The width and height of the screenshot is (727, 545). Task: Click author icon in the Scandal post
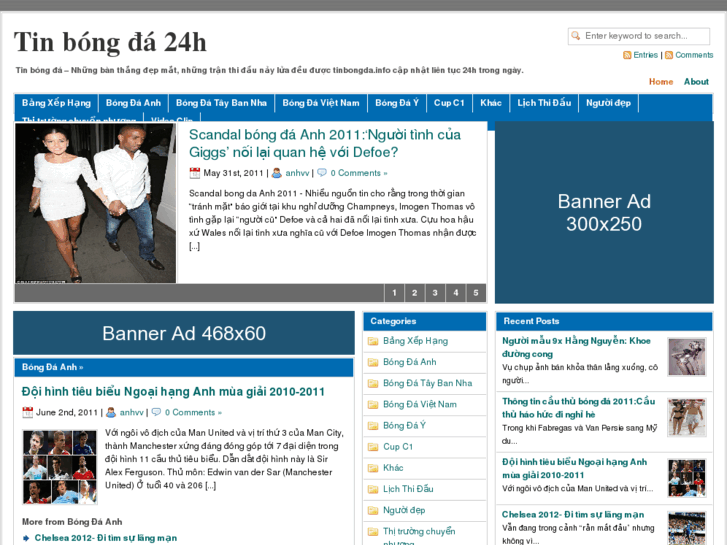(277, 173)
